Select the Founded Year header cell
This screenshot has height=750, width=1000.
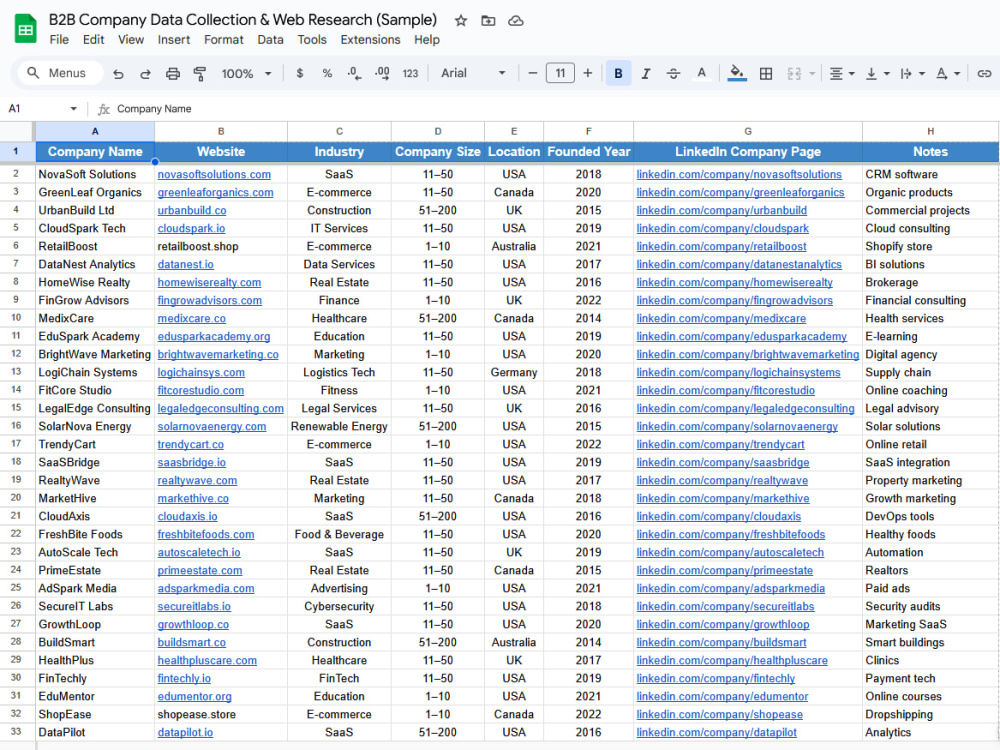(588, 152)
